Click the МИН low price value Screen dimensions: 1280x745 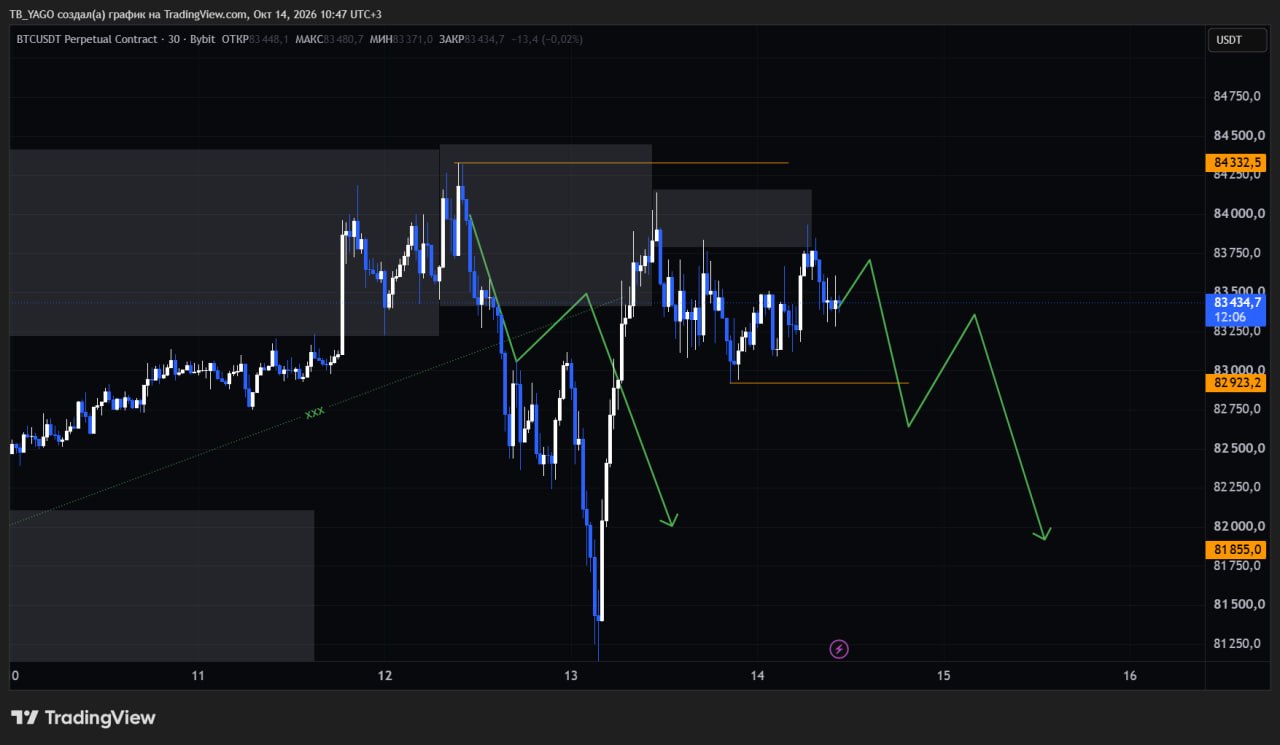point(412,39)
